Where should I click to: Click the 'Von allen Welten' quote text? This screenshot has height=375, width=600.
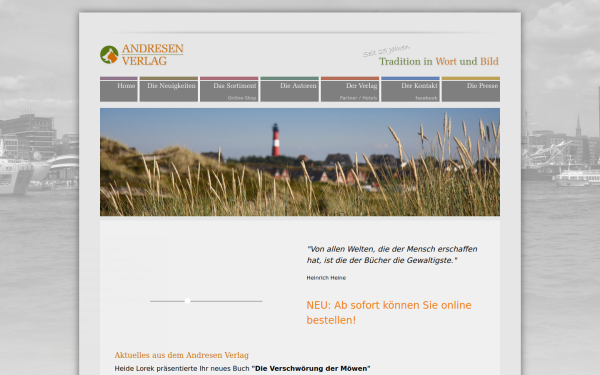[x=392, y=254]
